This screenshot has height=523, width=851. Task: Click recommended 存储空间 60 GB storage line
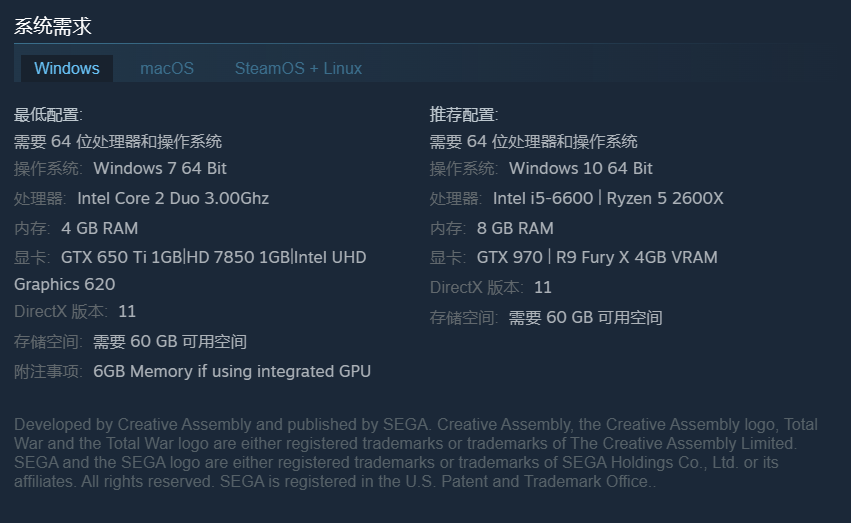[x=585, y=318]
